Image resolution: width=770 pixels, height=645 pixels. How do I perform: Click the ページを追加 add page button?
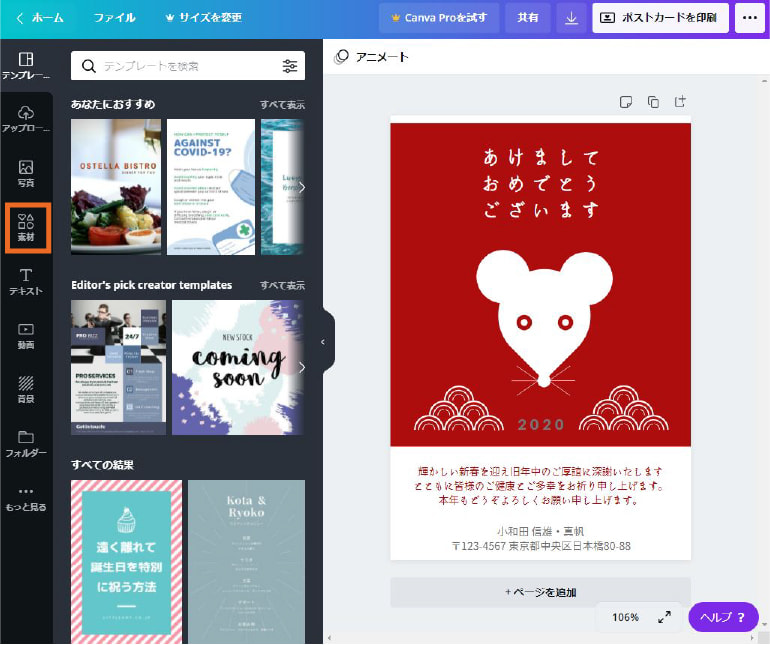tap(540, 592)
